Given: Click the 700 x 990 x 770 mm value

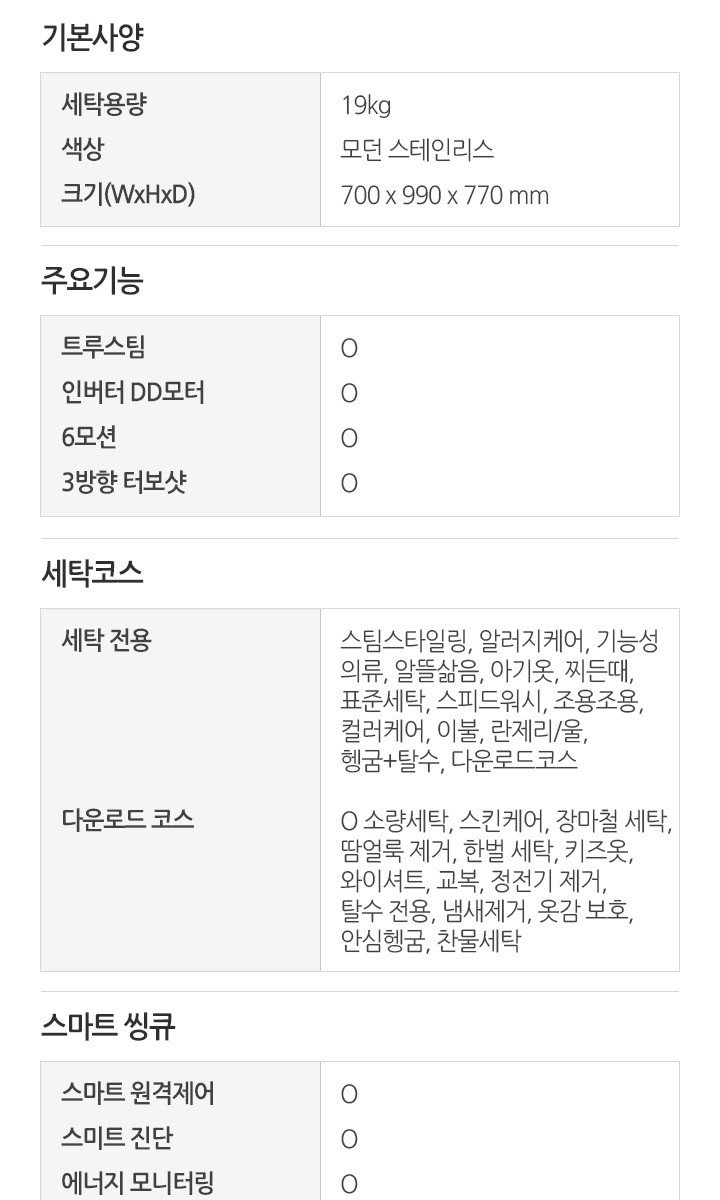Looking at the screenshot, I should [444, 195].
